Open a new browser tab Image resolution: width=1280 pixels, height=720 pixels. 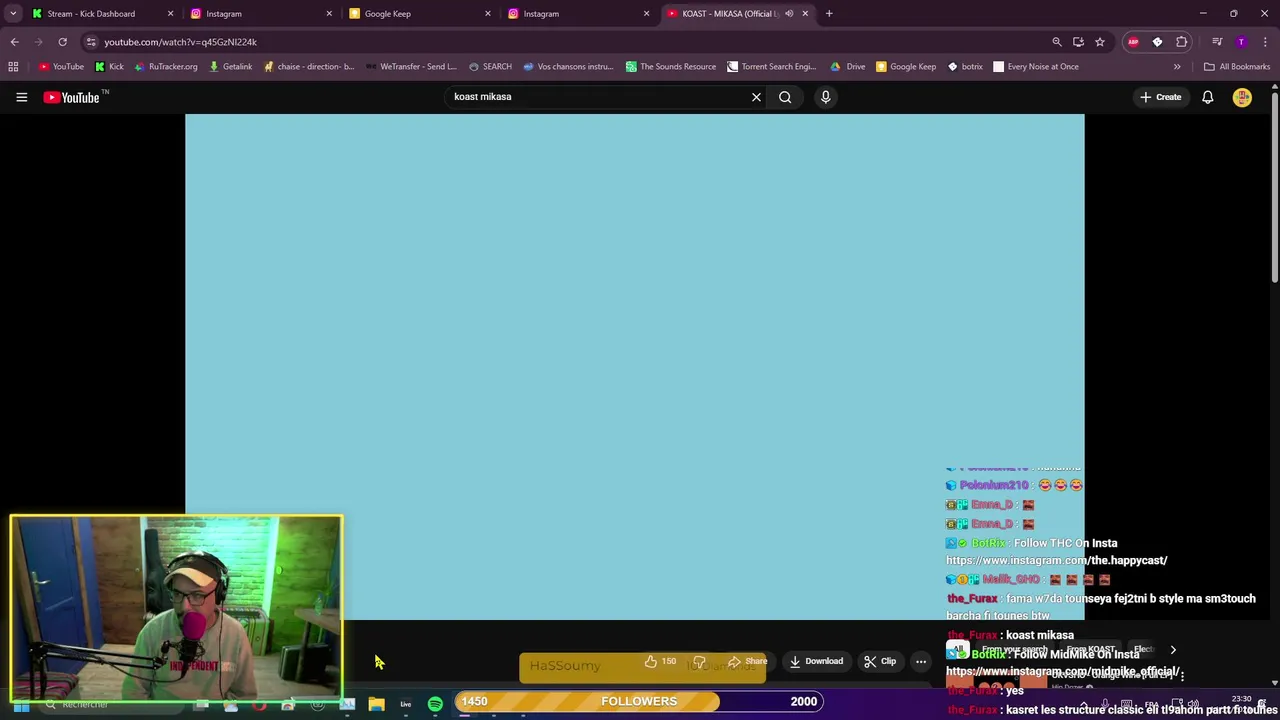(829, 13)
